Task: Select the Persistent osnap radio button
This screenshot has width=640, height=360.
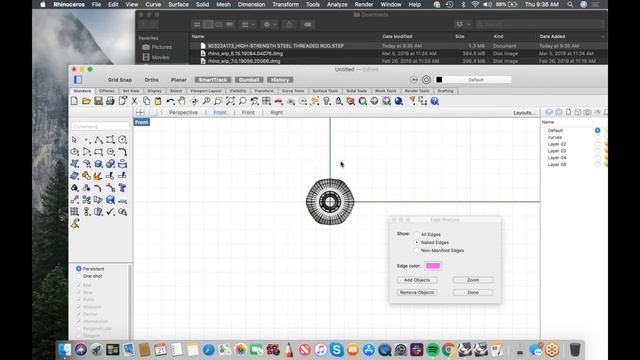Action: click(x=78, y=269)
